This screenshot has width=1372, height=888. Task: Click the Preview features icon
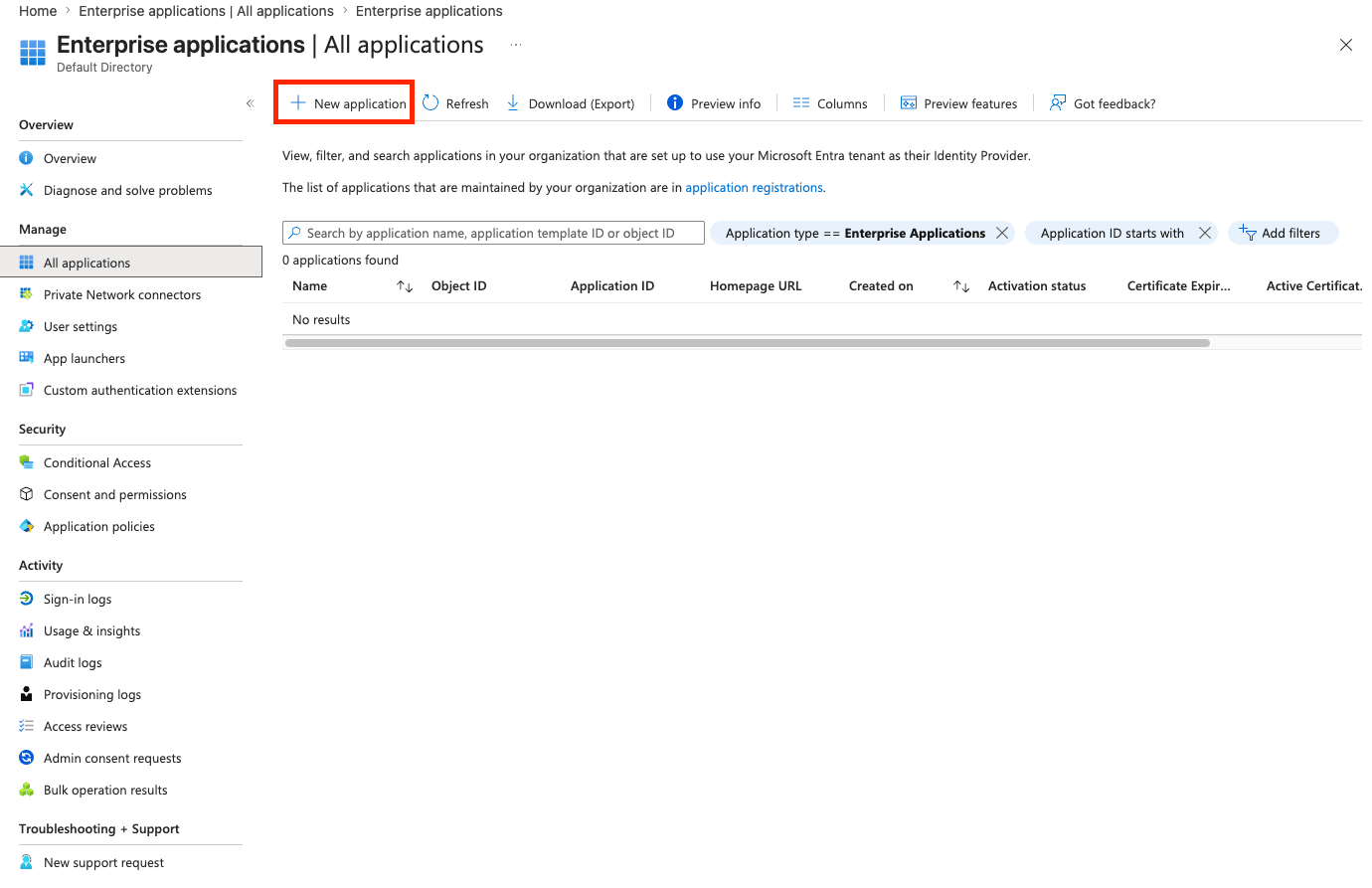click(x=909, y=103)
